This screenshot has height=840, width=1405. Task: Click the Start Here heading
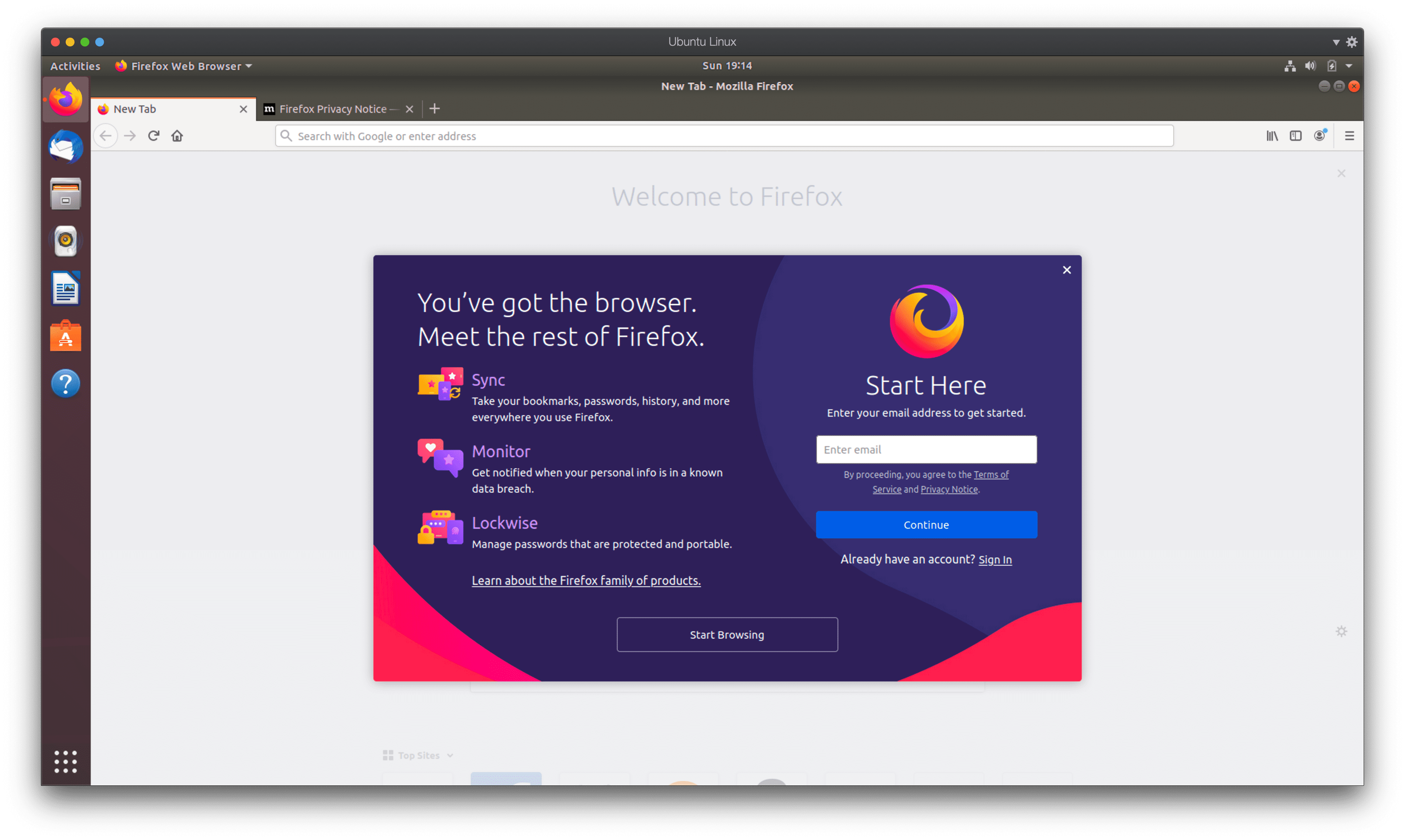[x=926, y=385]
